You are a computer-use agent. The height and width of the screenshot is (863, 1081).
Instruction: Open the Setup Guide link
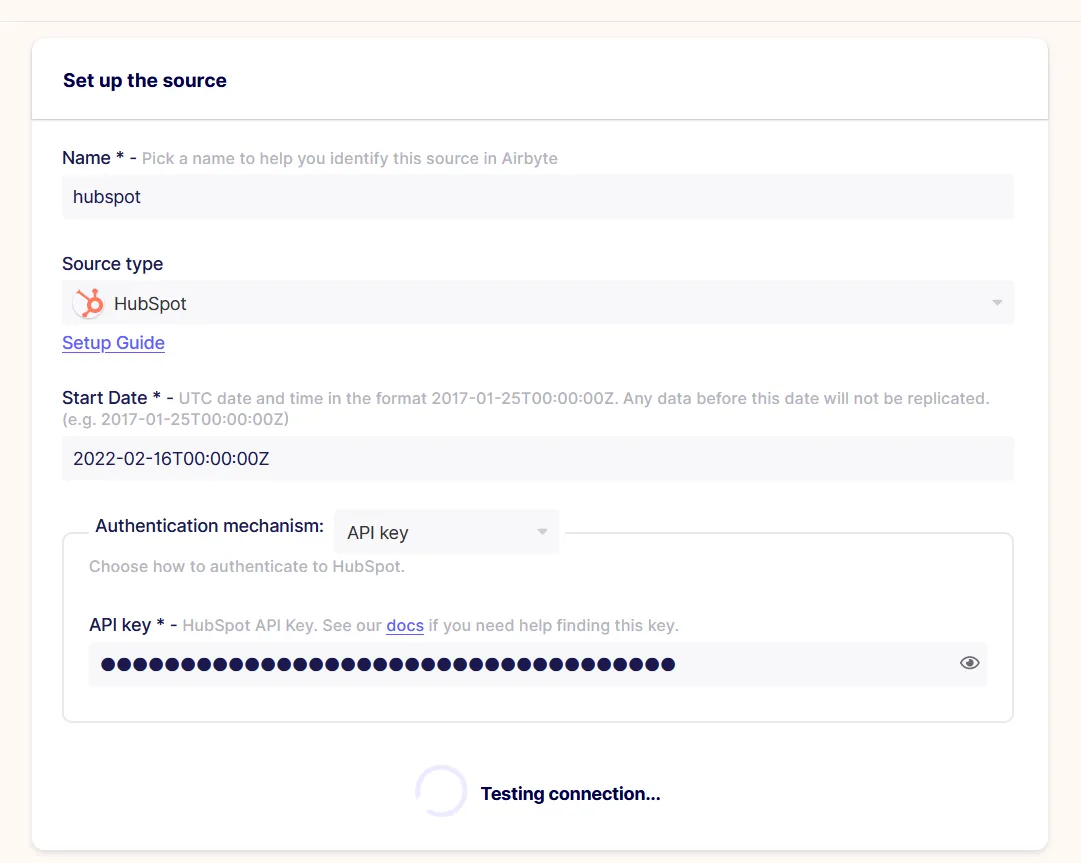[x=113, y=343]
